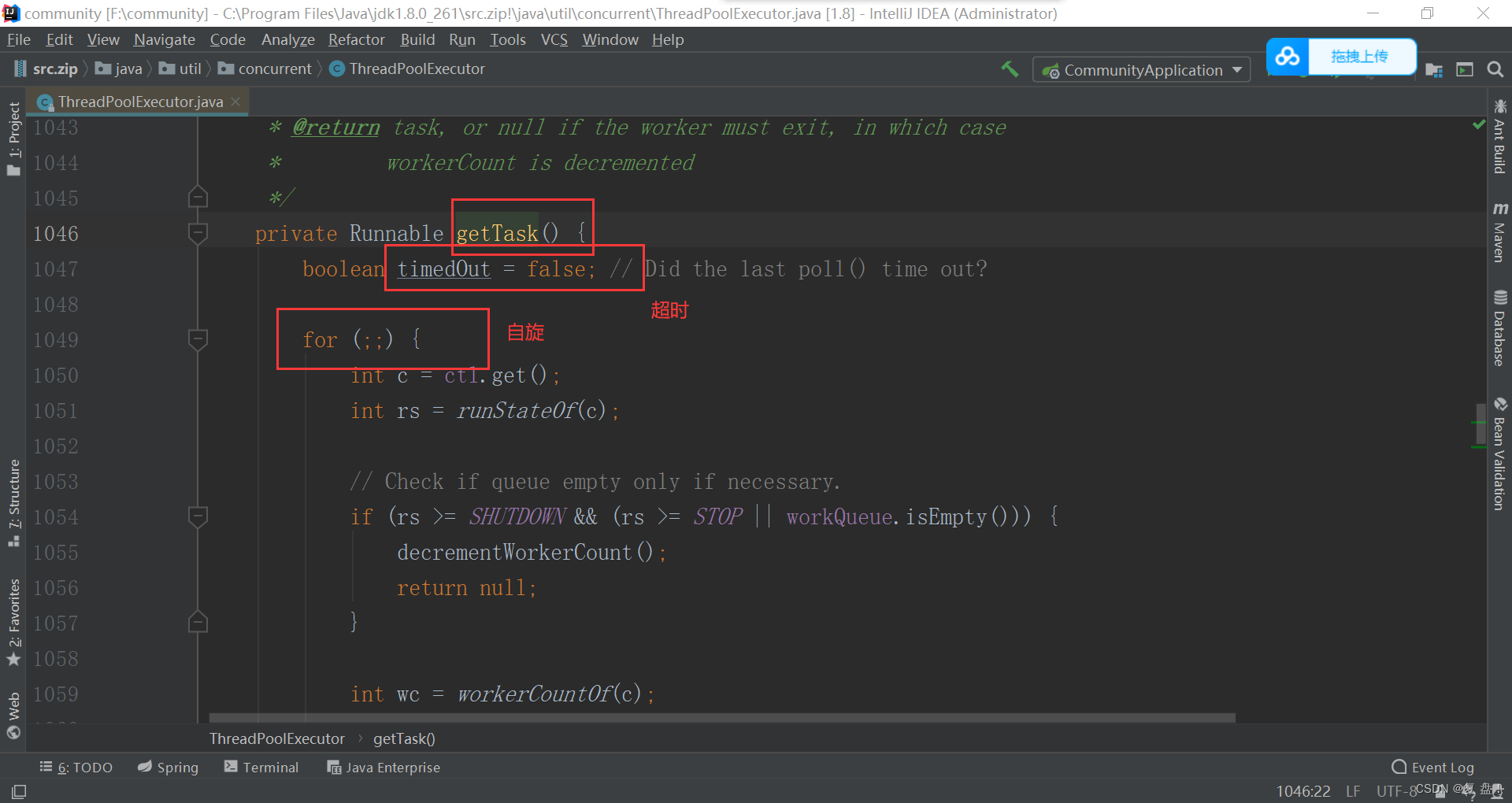
Task: Open the View menu
Action: [x=103, y=39]
